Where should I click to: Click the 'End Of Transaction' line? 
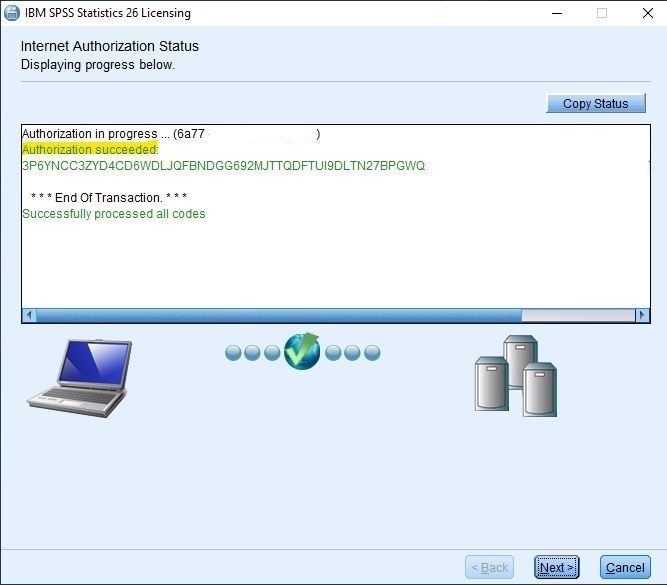[109, 197]
